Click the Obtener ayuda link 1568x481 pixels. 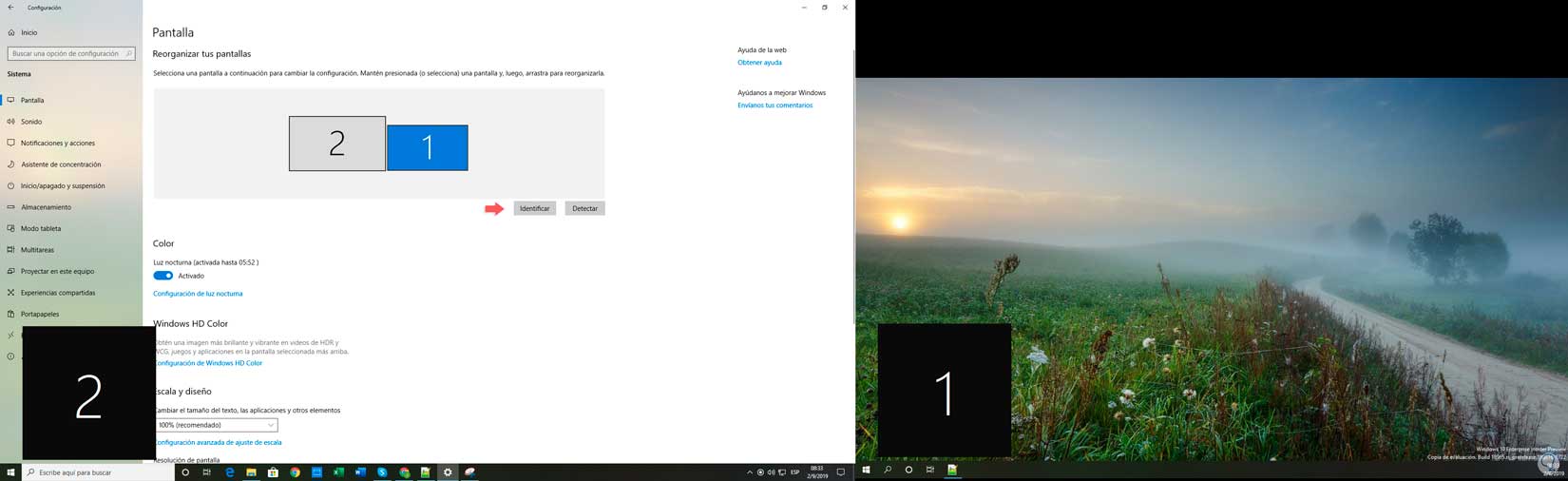click(x=759, y=63)
